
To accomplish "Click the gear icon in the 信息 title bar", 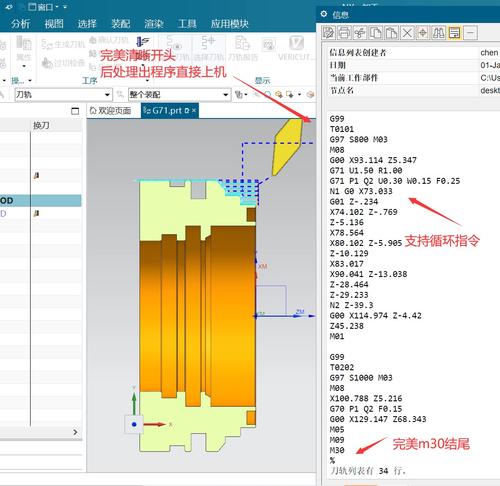I will (x=324, y=14).
